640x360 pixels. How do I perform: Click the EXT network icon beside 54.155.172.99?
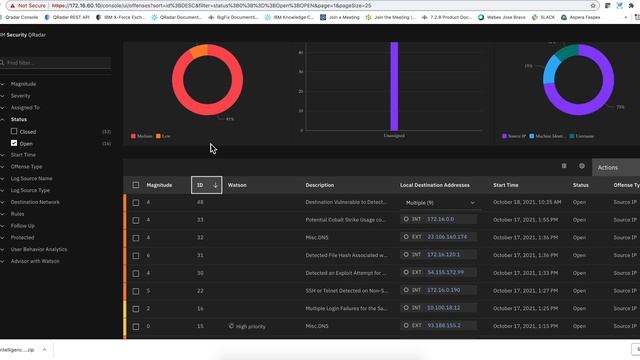click(406, 272)
